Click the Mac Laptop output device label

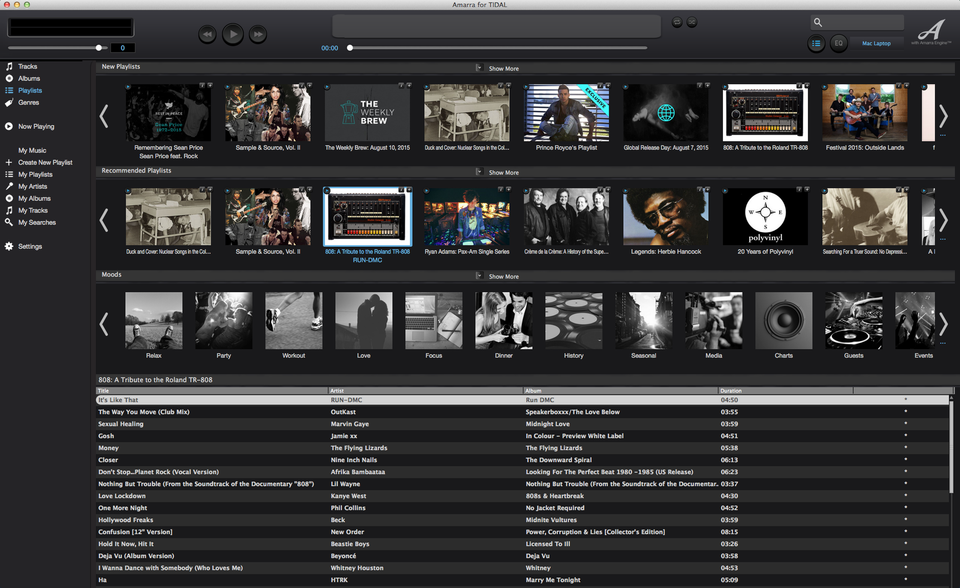877,43
